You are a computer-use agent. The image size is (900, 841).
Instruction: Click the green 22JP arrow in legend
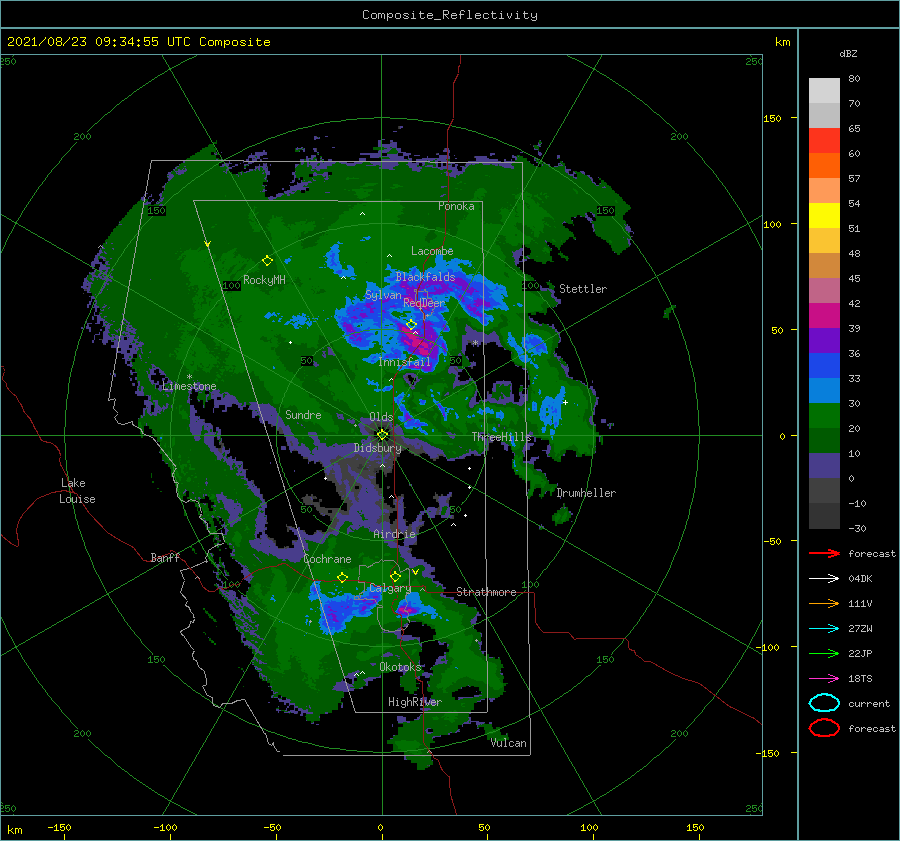point(824,653)
